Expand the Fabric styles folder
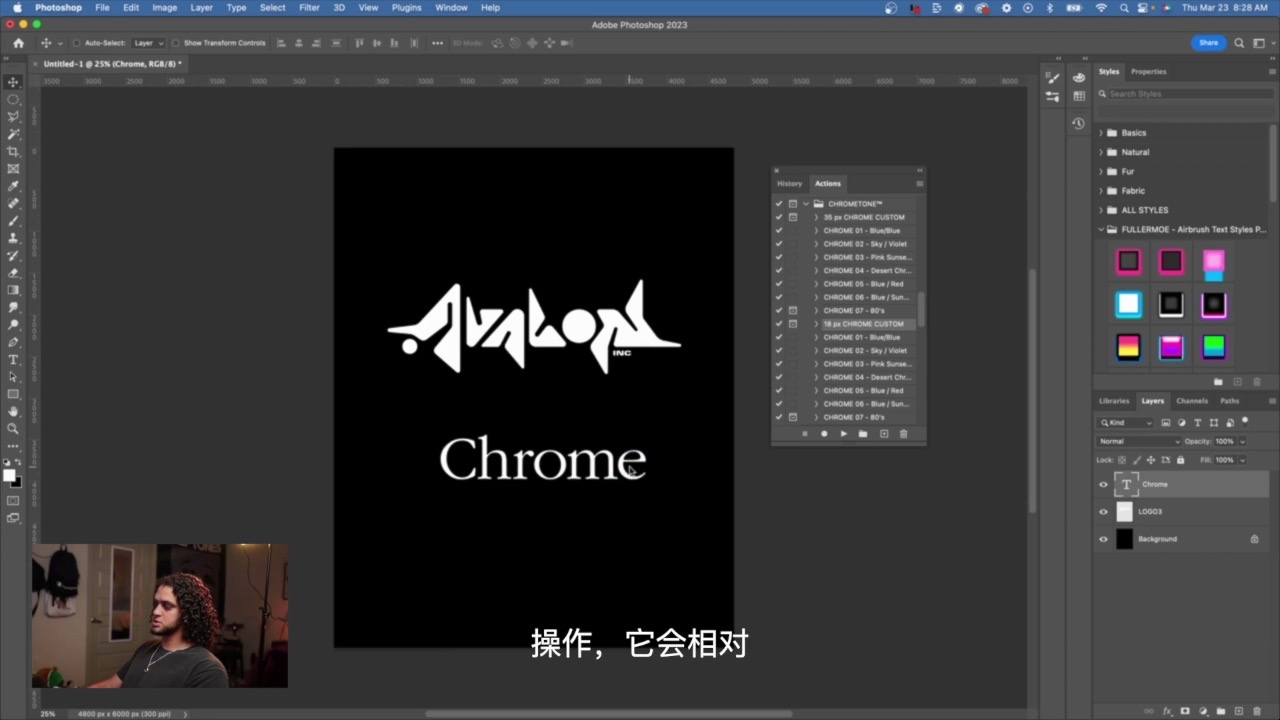Screen dimensions: 1280x720 pos(1101,190)
